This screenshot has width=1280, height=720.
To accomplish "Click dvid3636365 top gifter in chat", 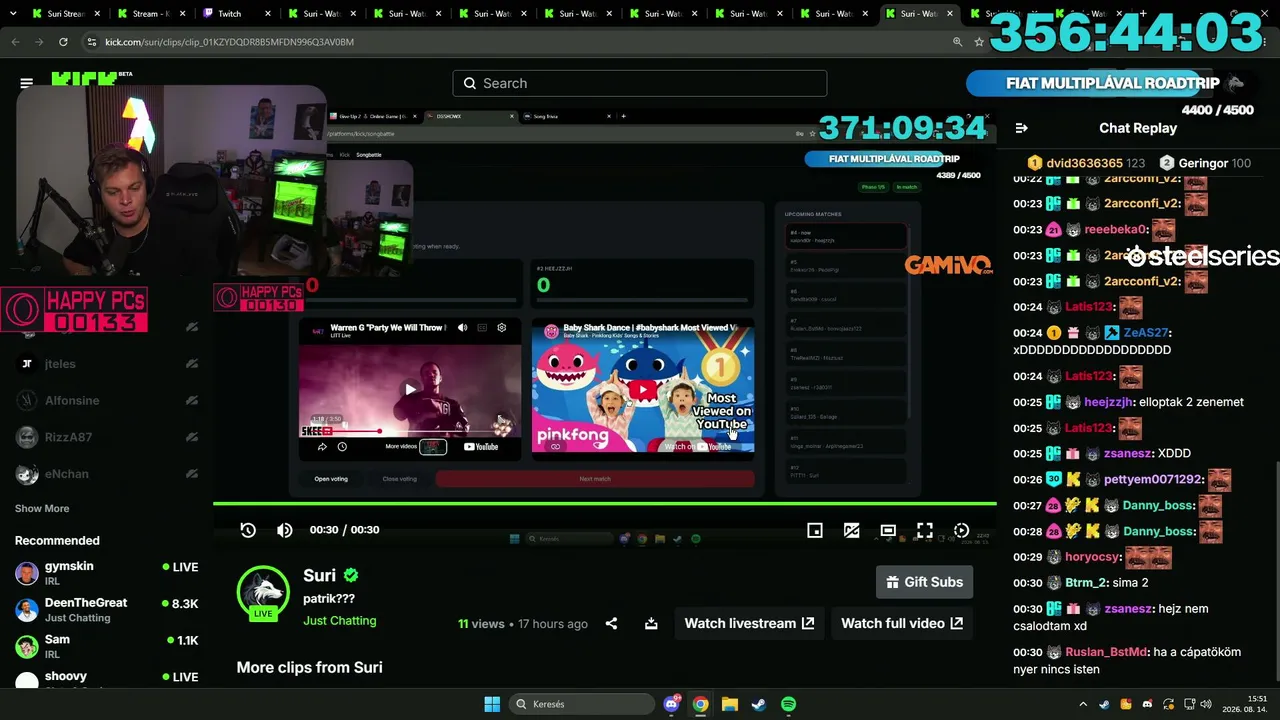I will pos(1083,163).
